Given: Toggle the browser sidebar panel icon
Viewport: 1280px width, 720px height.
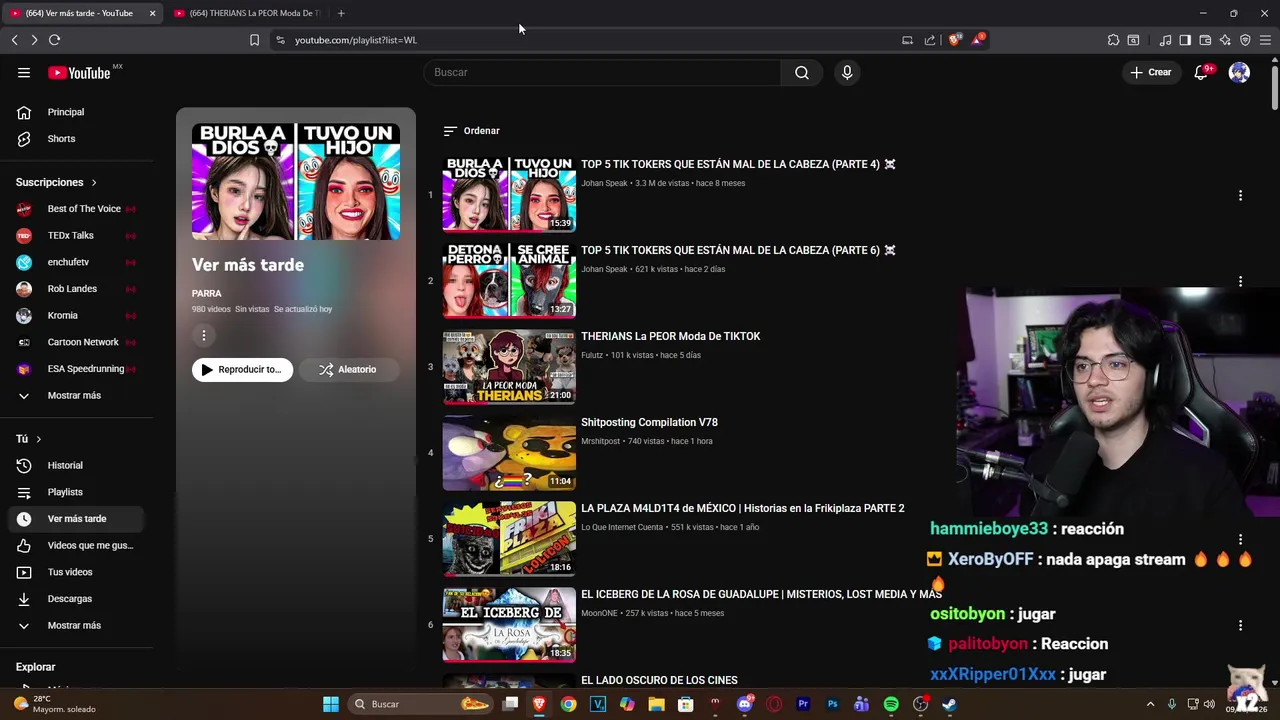Looking at the screenshot, I should (x=1185, y=40).
